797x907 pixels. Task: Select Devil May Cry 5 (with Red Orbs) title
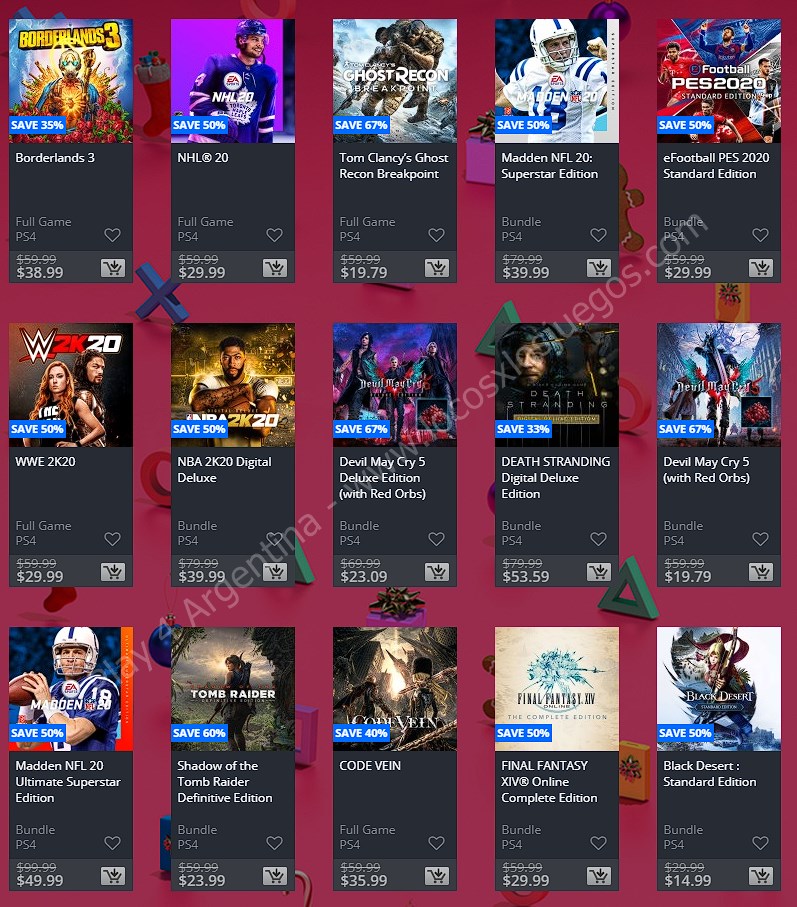click(706, 470)
